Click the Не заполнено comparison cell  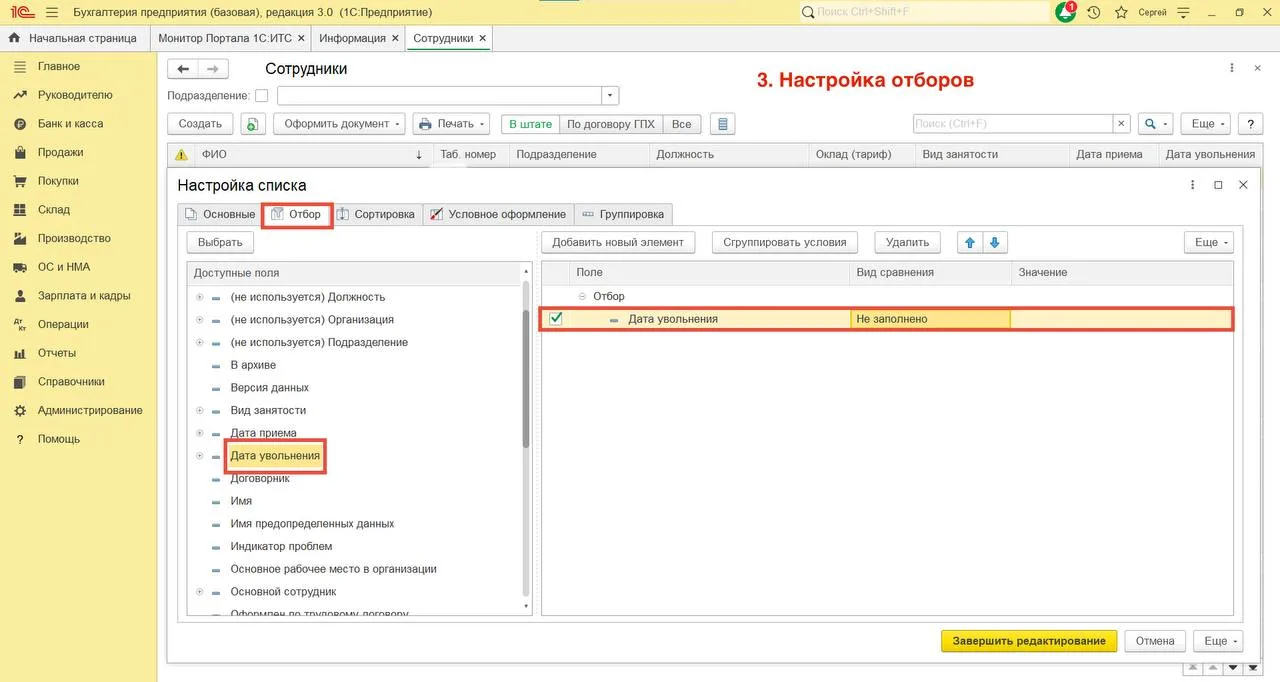click(x=930, y=319)
